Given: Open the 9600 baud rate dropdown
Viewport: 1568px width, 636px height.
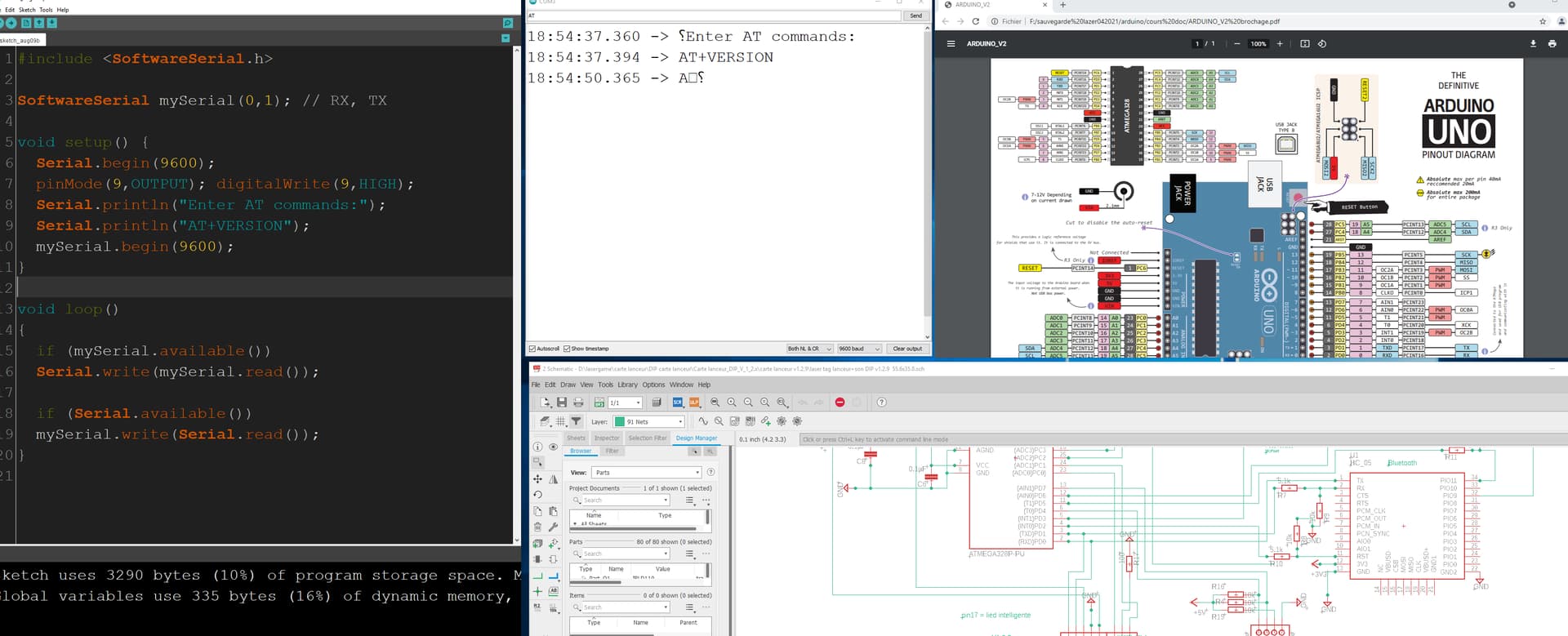Looking at the screenshot, I should pyautogui.click(x=859, y=349).
